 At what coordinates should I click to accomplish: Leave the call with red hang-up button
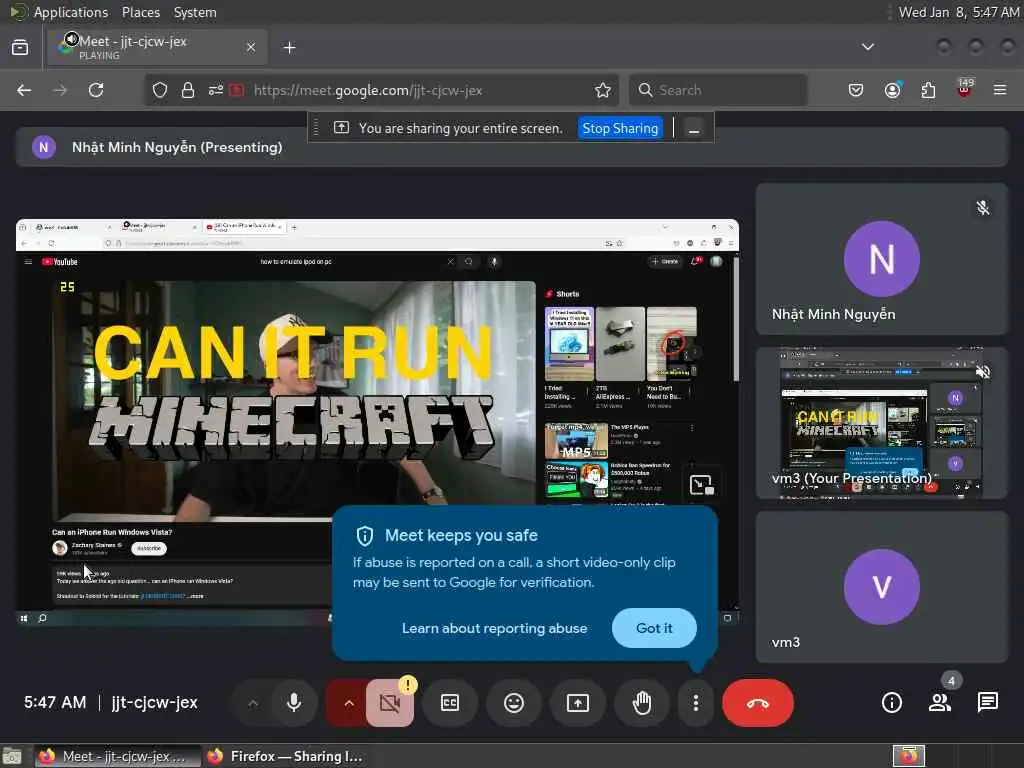[x=758, y=703]
